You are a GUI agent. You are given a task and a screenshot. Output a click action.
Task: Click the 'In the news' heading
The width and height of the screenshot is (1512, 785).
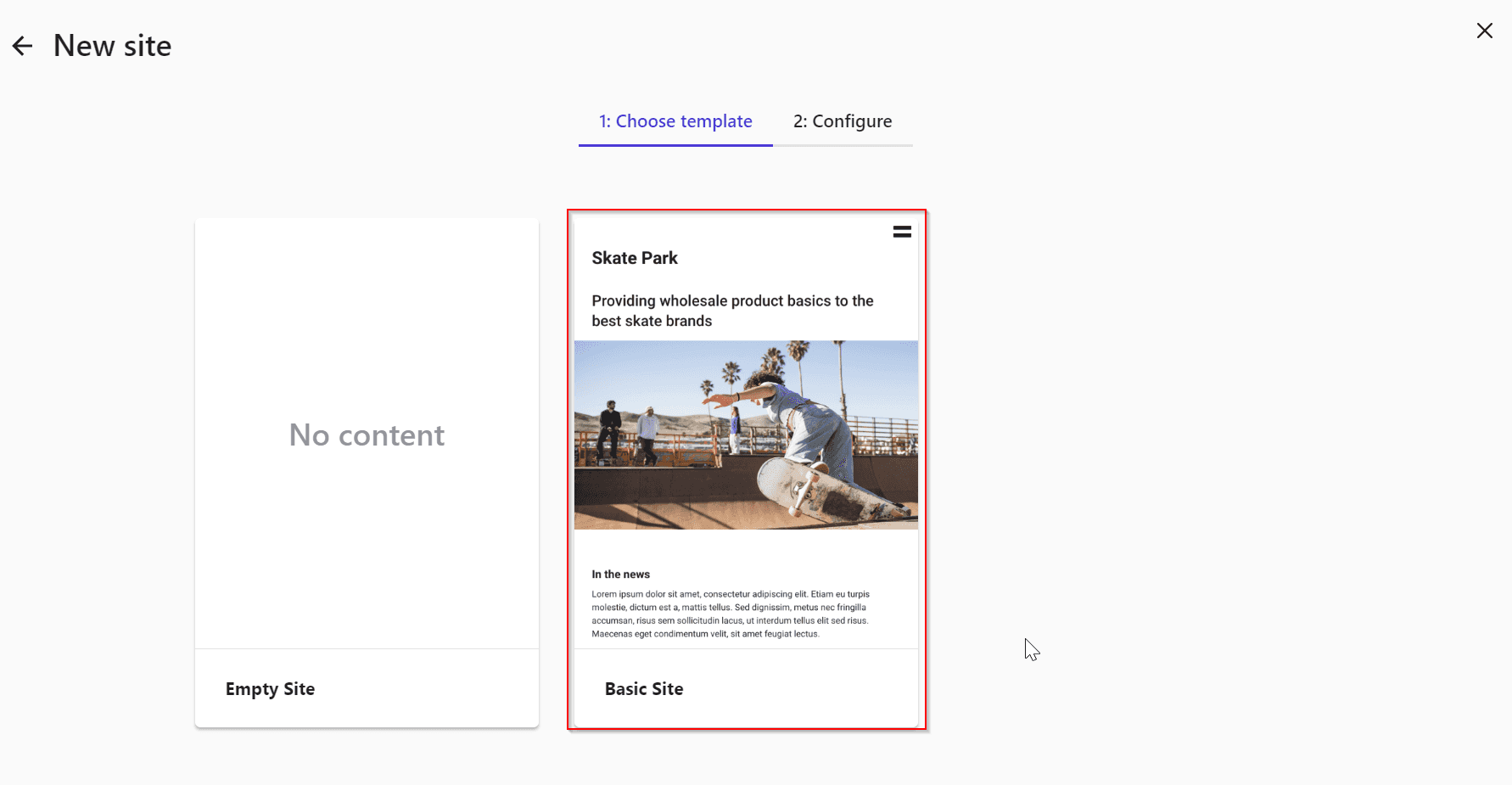tap(621, 575)
